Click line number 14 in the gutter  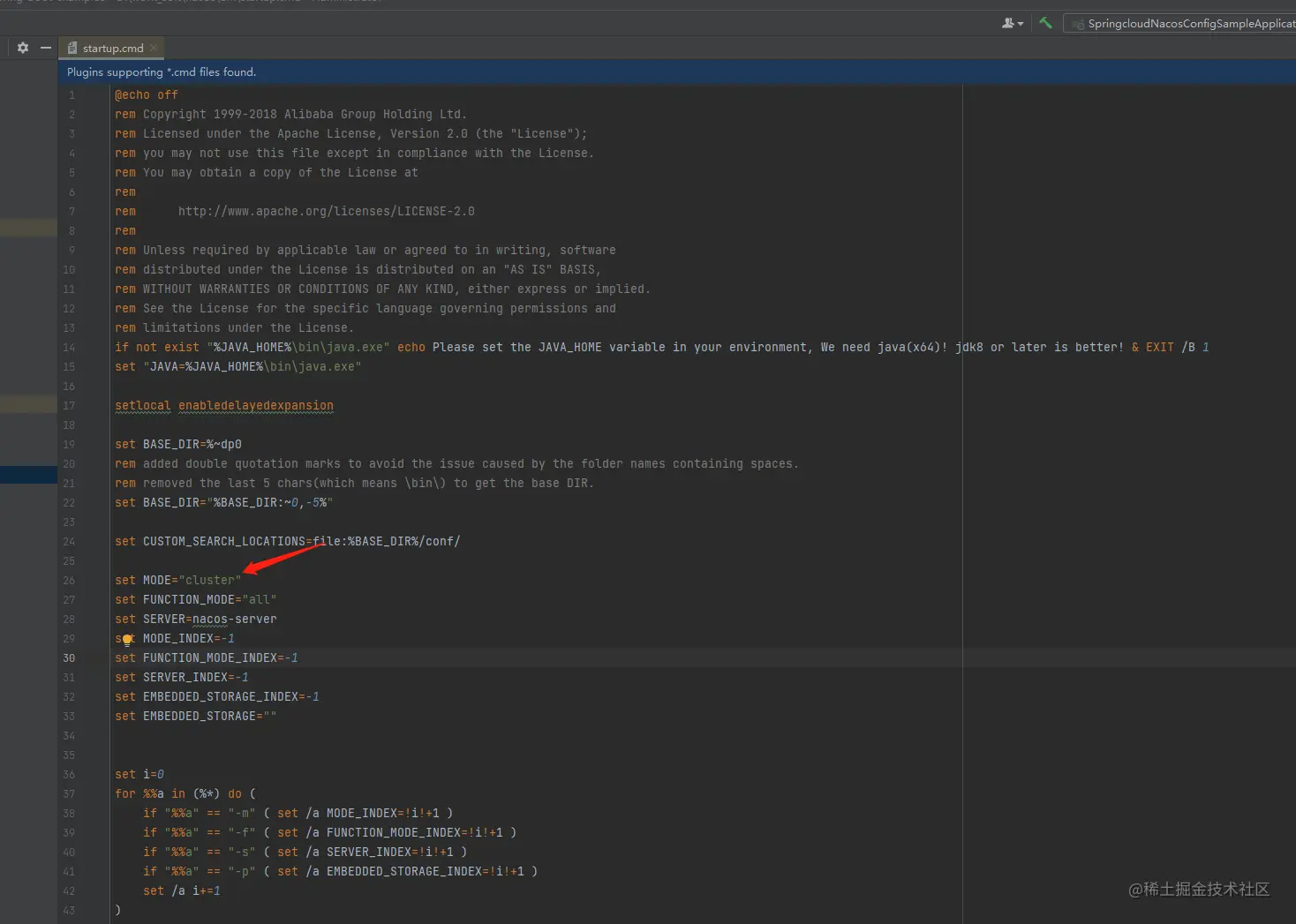click(69, 348)
